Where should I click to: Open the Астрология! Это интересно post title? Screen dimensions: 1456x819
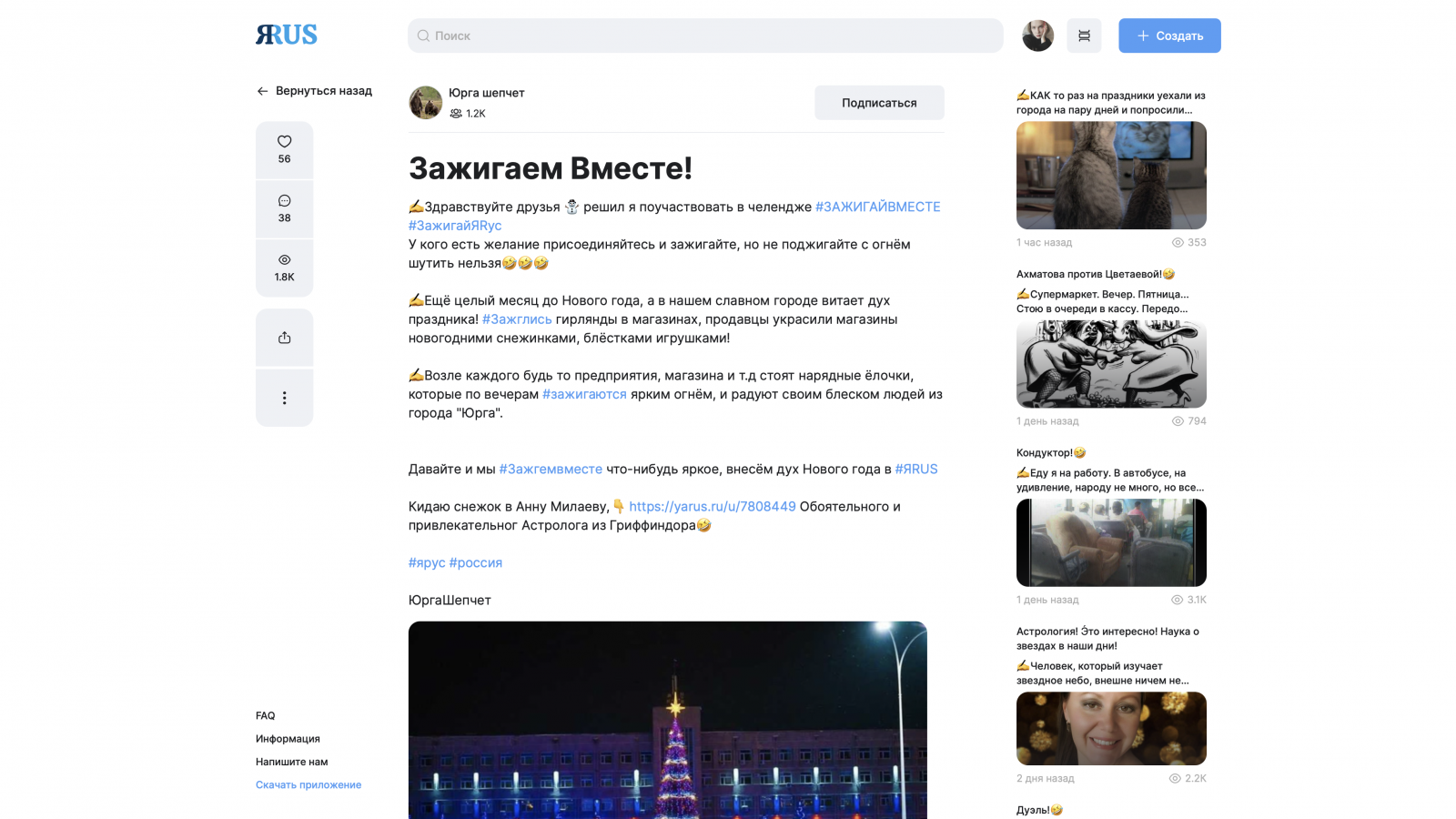1107,639
